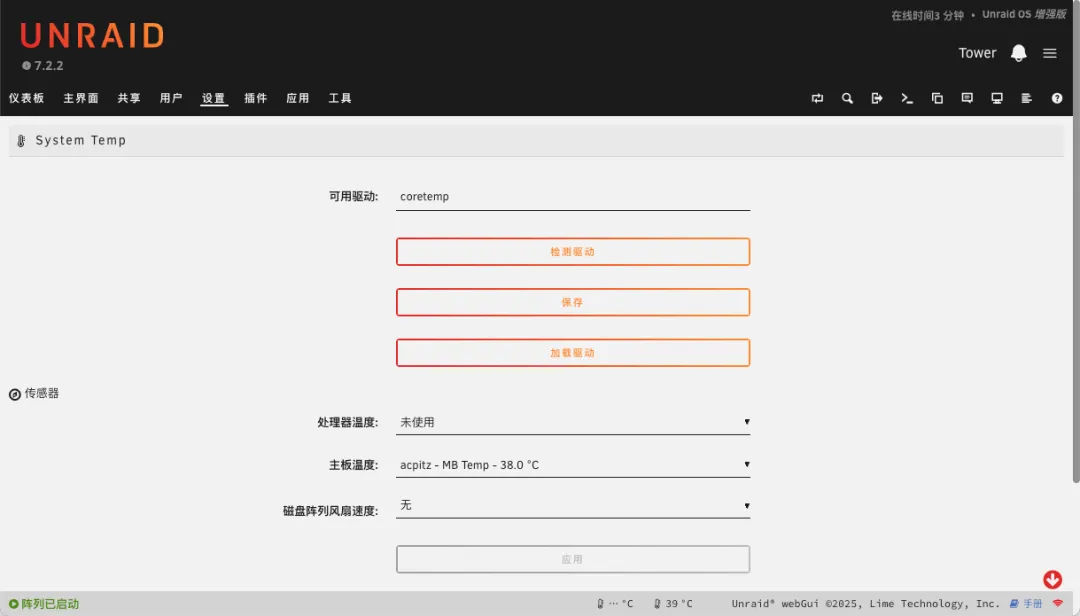
Task: Expand the 处理器温度 dropdown
Action: pyautogui.click(x=573, y=422)
